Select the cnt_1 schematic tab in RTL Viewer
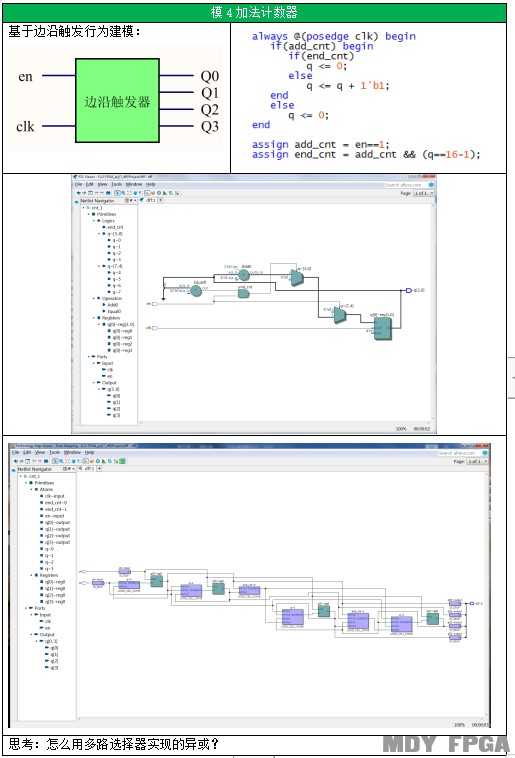The image size is (515, 758). (151, 200)
